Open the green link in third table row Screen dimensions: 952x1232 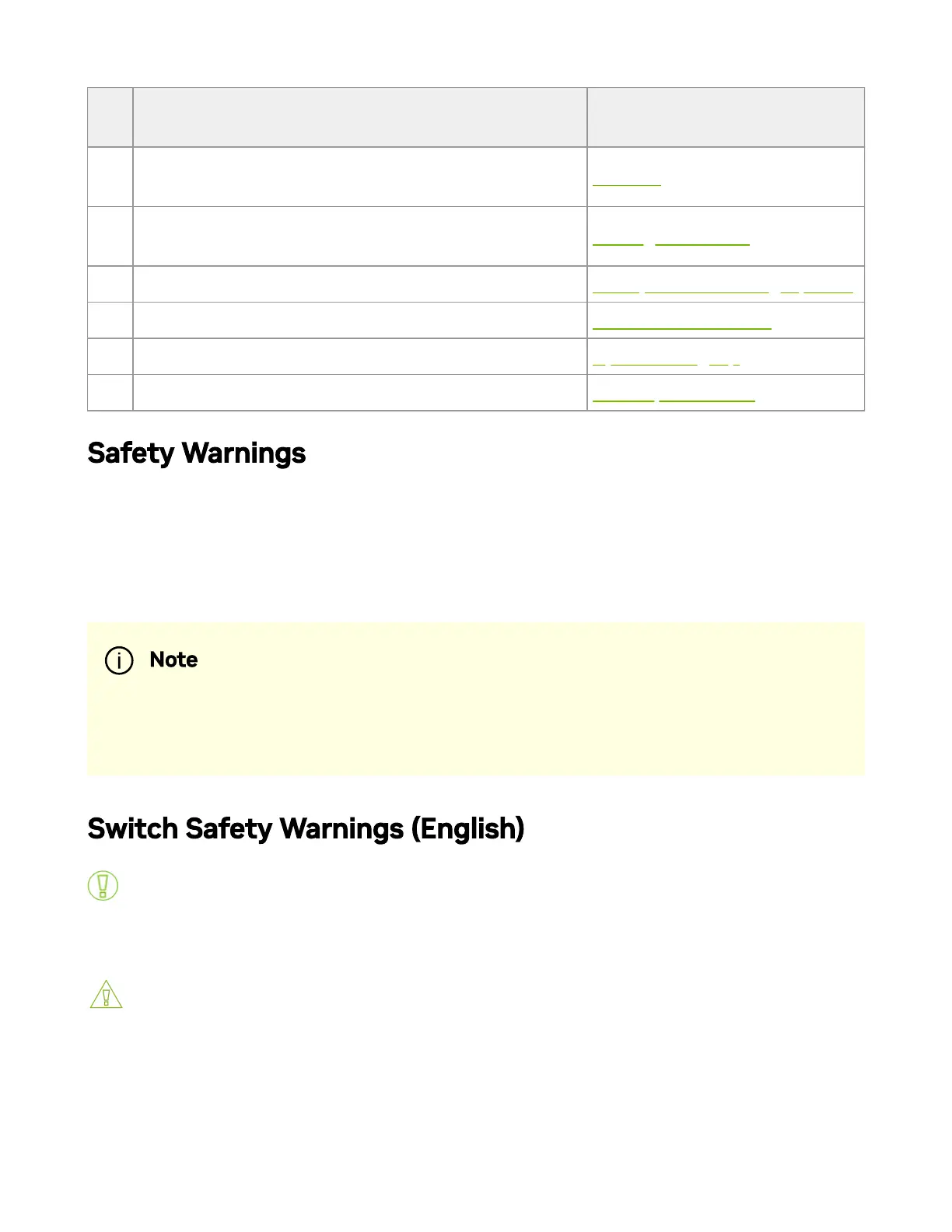point(722,290)
